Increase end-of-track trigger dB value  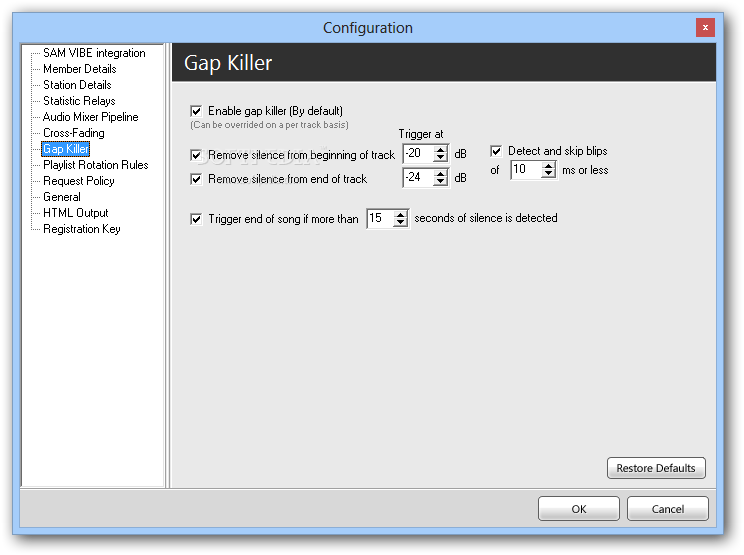(441, 174)
